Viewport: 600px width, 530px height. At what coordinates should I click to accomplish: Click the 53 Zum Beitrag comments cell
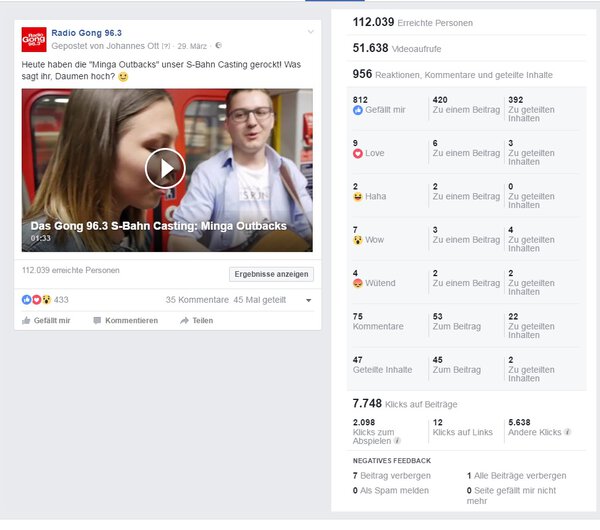tap(457, 322)
